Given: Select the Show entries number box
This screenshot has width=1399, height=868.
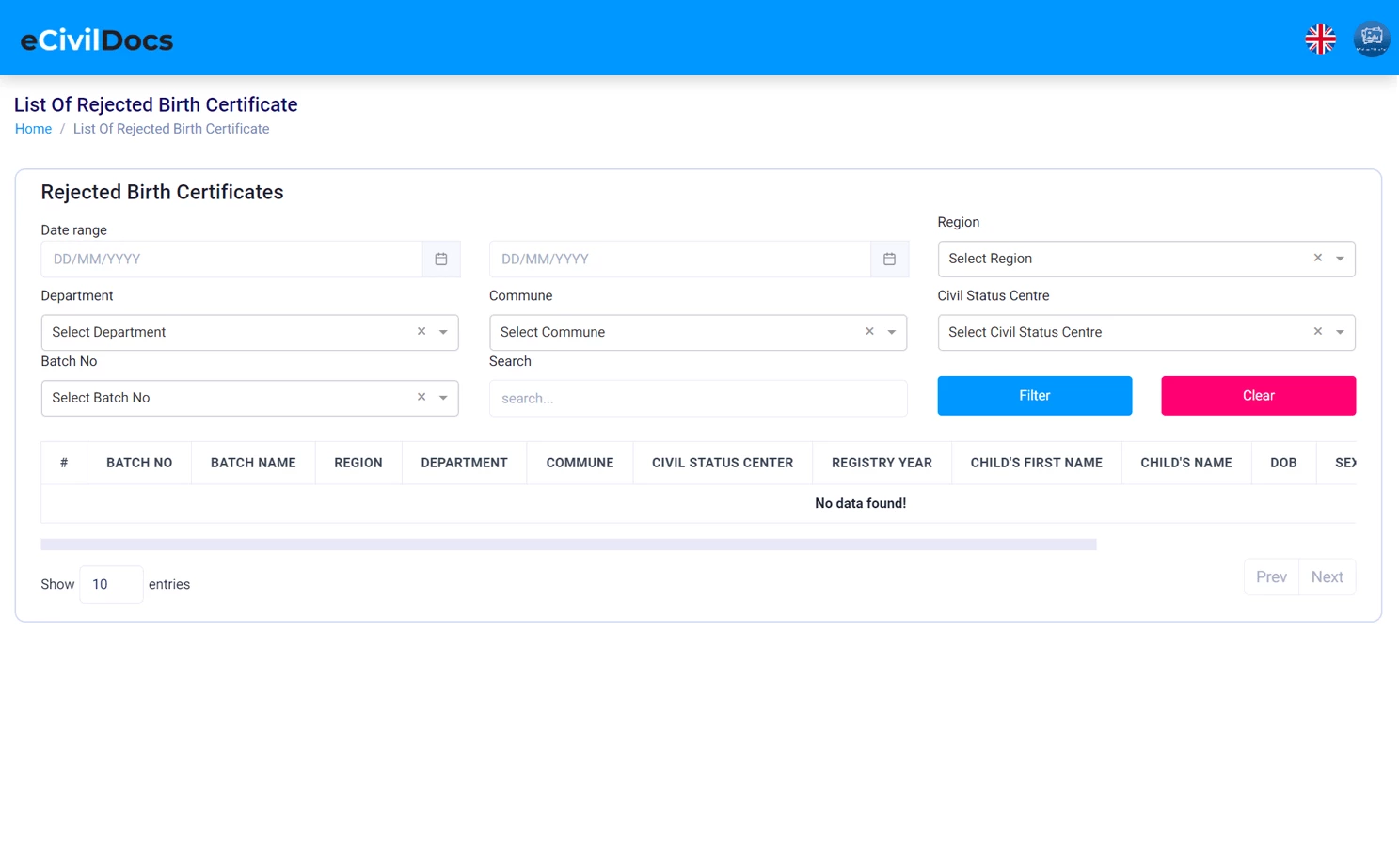Looking at the screenshot, I should (x=110, y=583).
